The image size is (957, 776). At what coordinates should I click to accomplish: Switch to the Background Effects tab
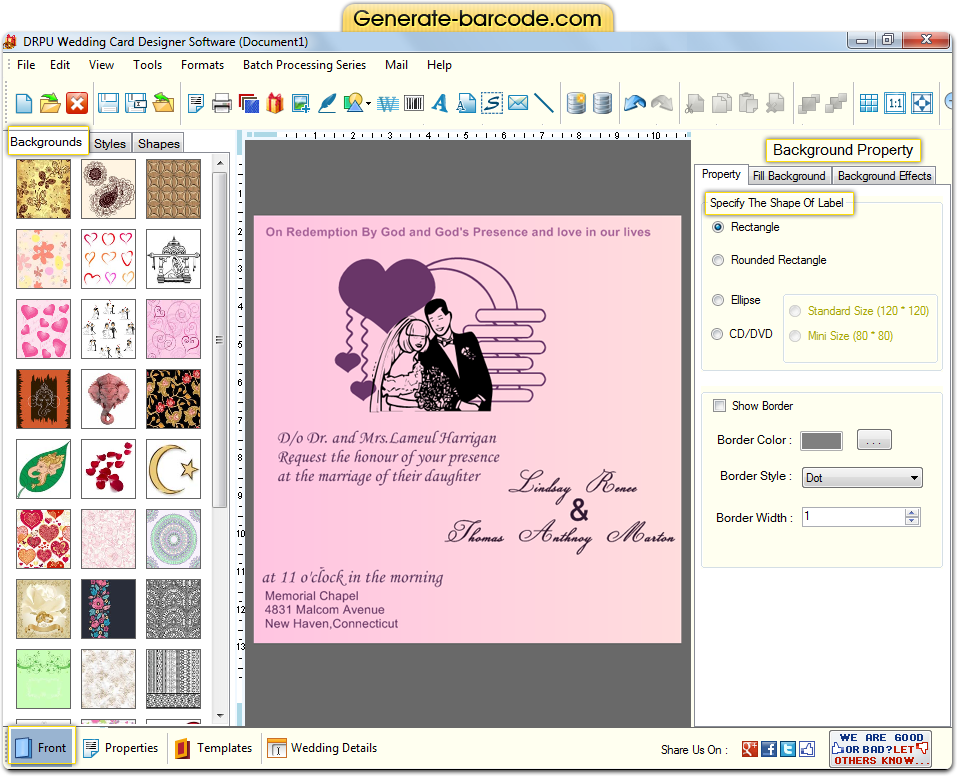pyautogui.click(x=884, y=176)
